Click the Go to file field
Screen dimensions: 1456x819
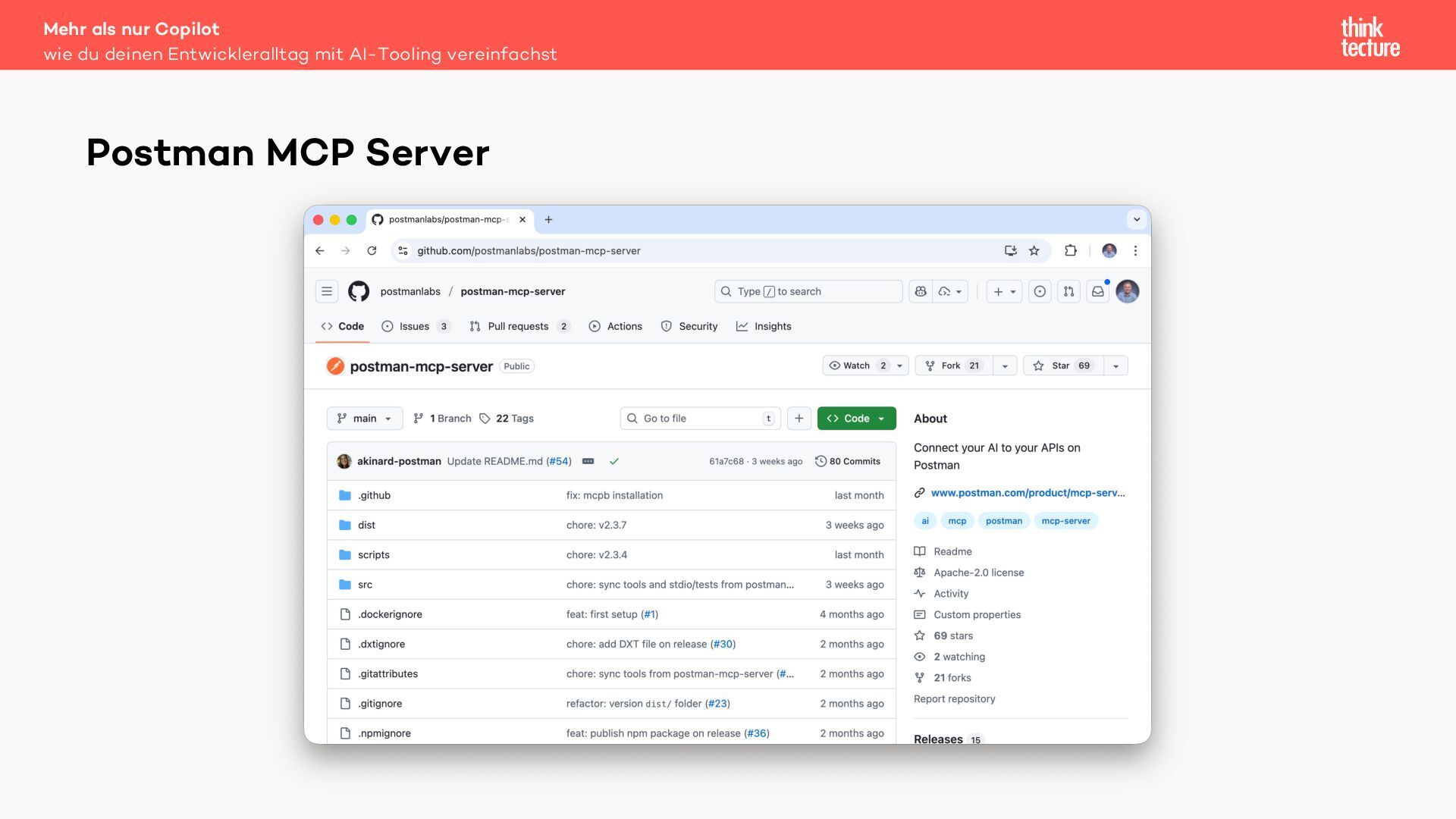(x=700, y=419)
